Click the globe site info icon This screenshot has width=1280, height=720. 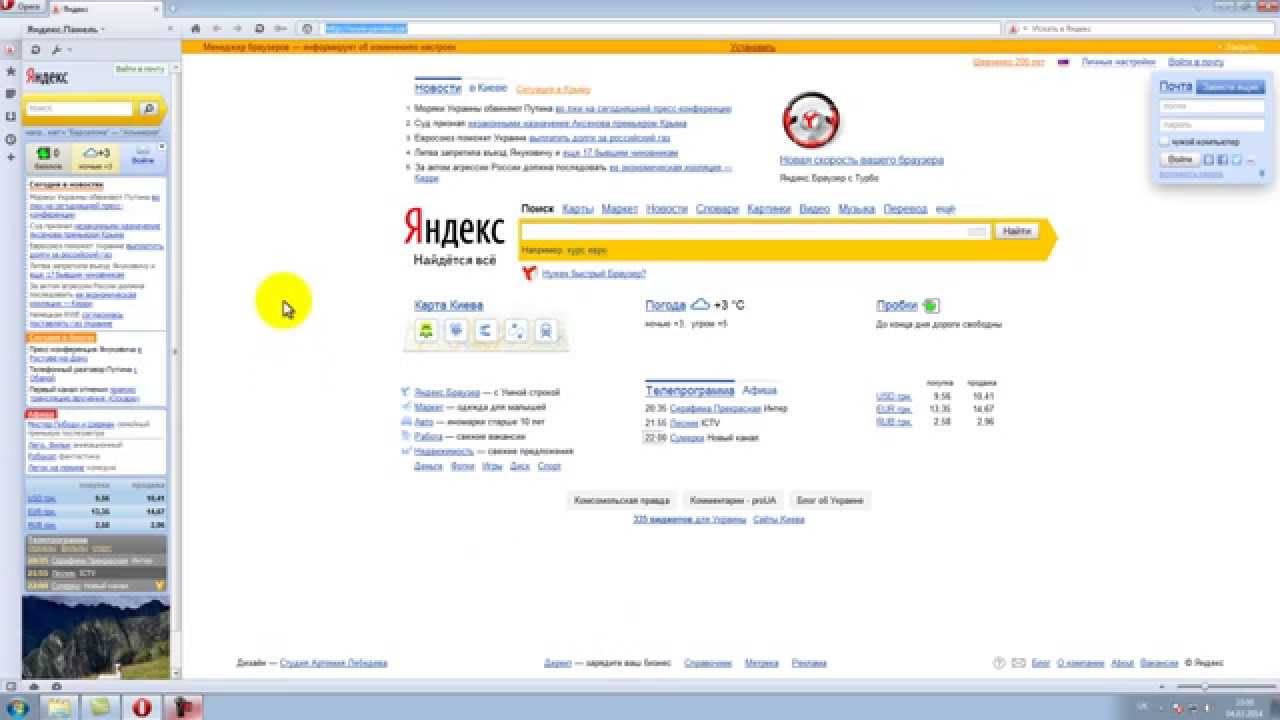tap(308, 29)
